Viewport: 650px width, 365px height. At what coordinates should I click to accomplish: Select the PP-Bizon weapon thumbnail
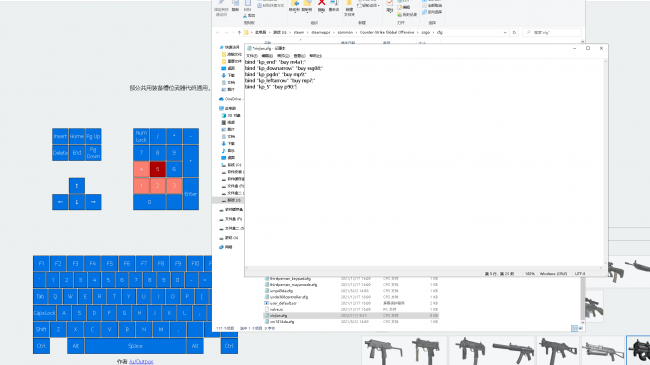(x=603, y=350)
